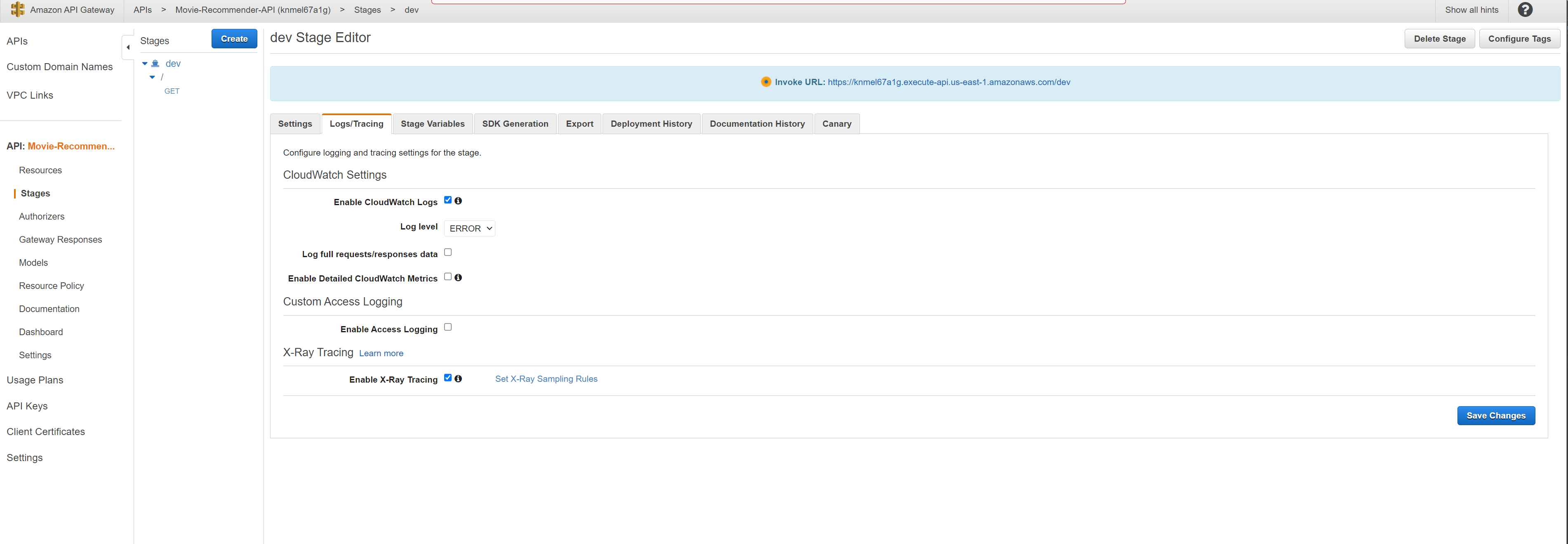
Task: Uncheck Enable CloudWatch Logs checkbox
Action: 448,200
